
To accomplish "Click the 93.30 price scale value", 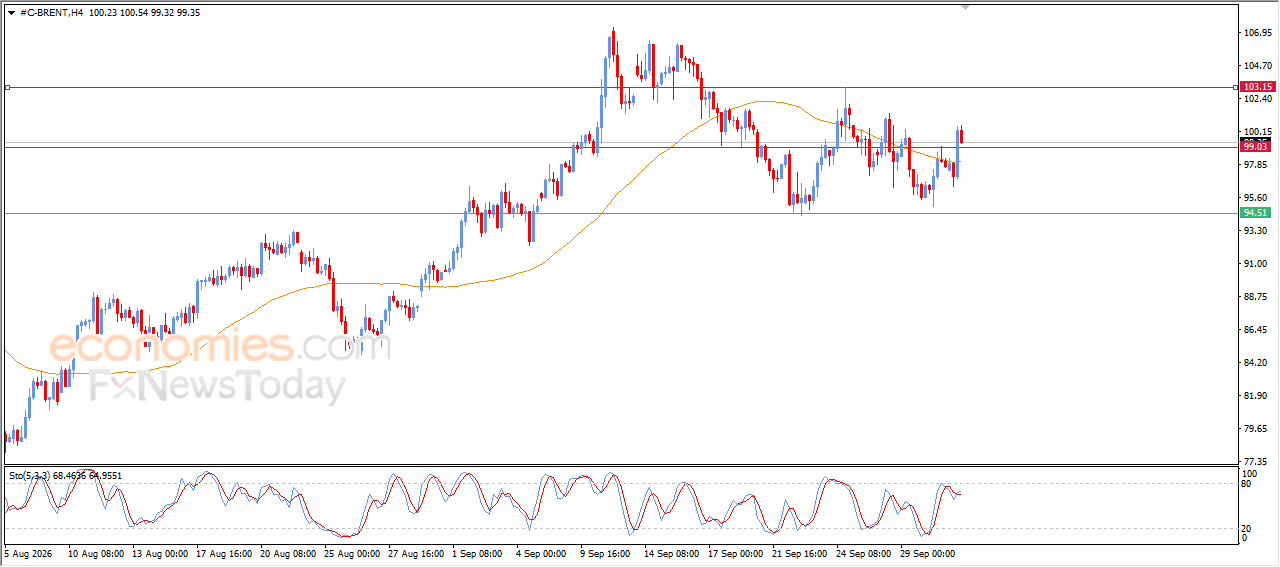I will point(1257,231).
